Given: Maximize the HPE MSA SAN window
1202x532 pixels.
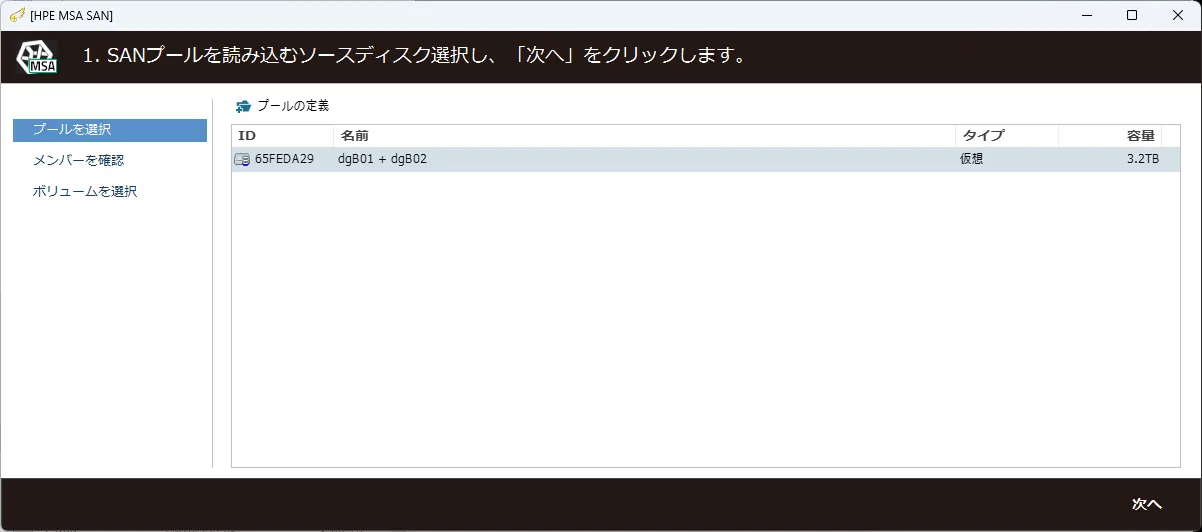Looking at the screenshot, I should point(1131,15).
